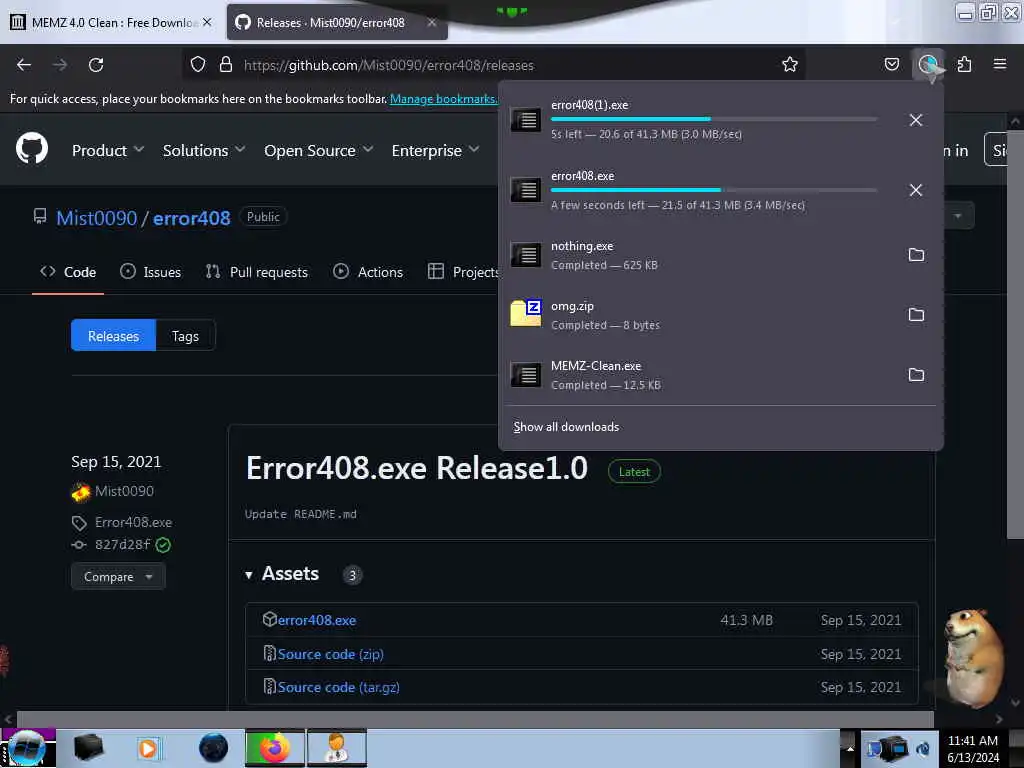Cancel the error408.exe download
Screen dimensions: 1024x768
coord(916,190)
